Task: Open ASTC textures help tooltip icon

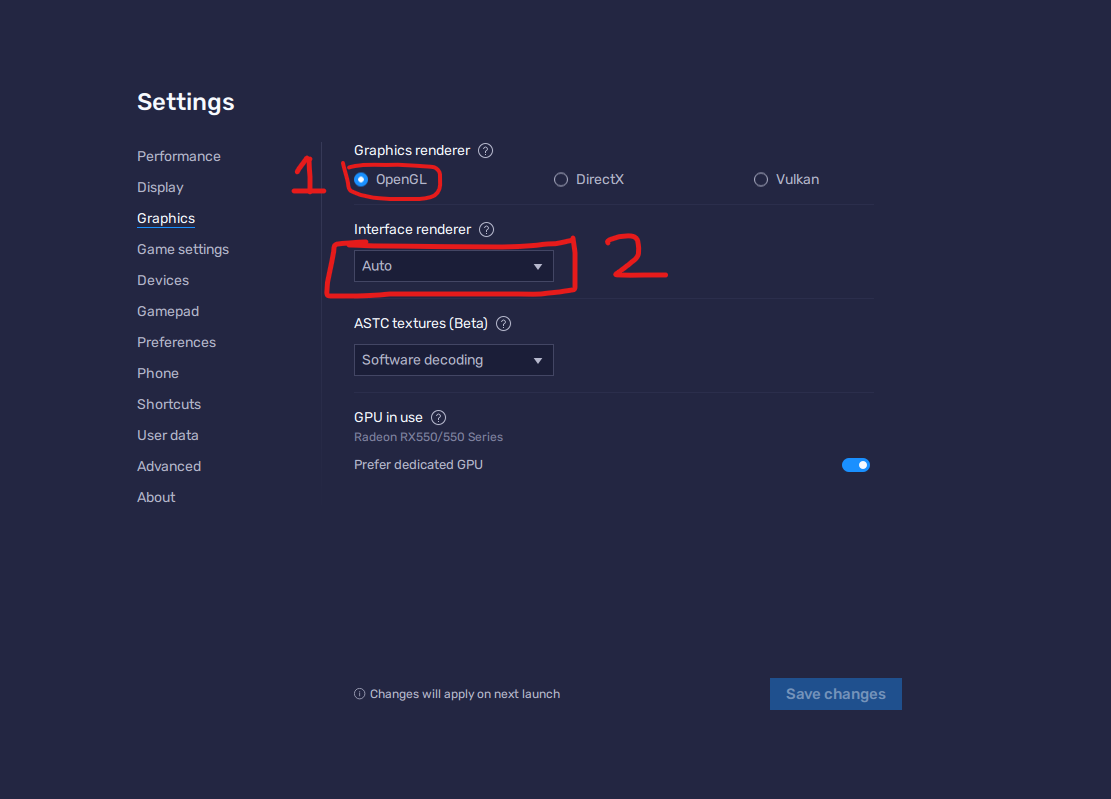Action: 503,324
